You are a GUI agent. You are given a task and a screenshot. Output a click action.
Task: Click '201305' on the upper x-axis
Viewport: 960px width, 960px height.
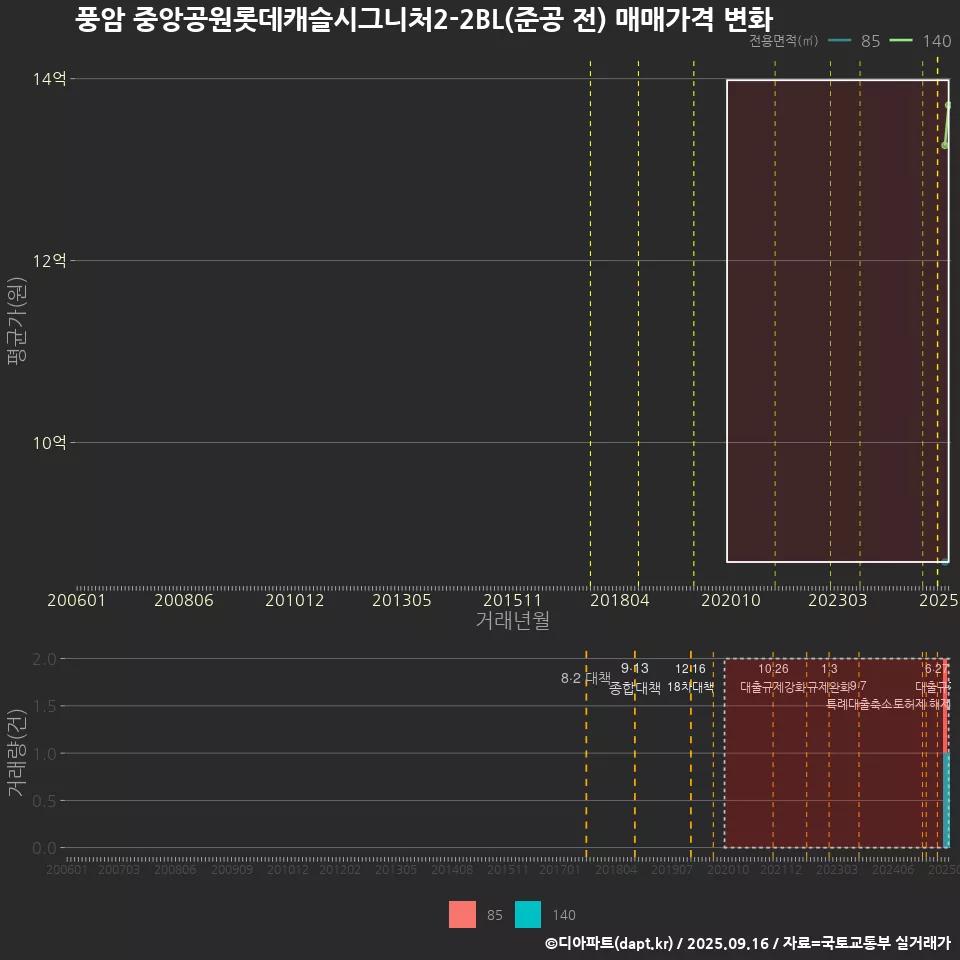point(402,600)
